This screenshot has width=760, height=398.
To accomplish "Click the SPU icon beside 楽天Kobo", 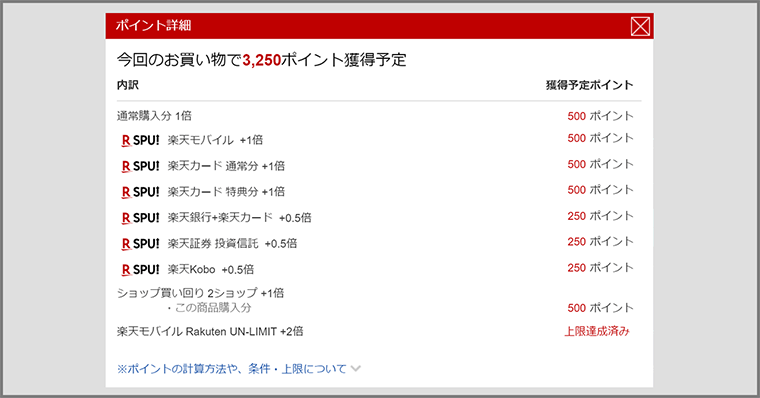I will 140,270.
